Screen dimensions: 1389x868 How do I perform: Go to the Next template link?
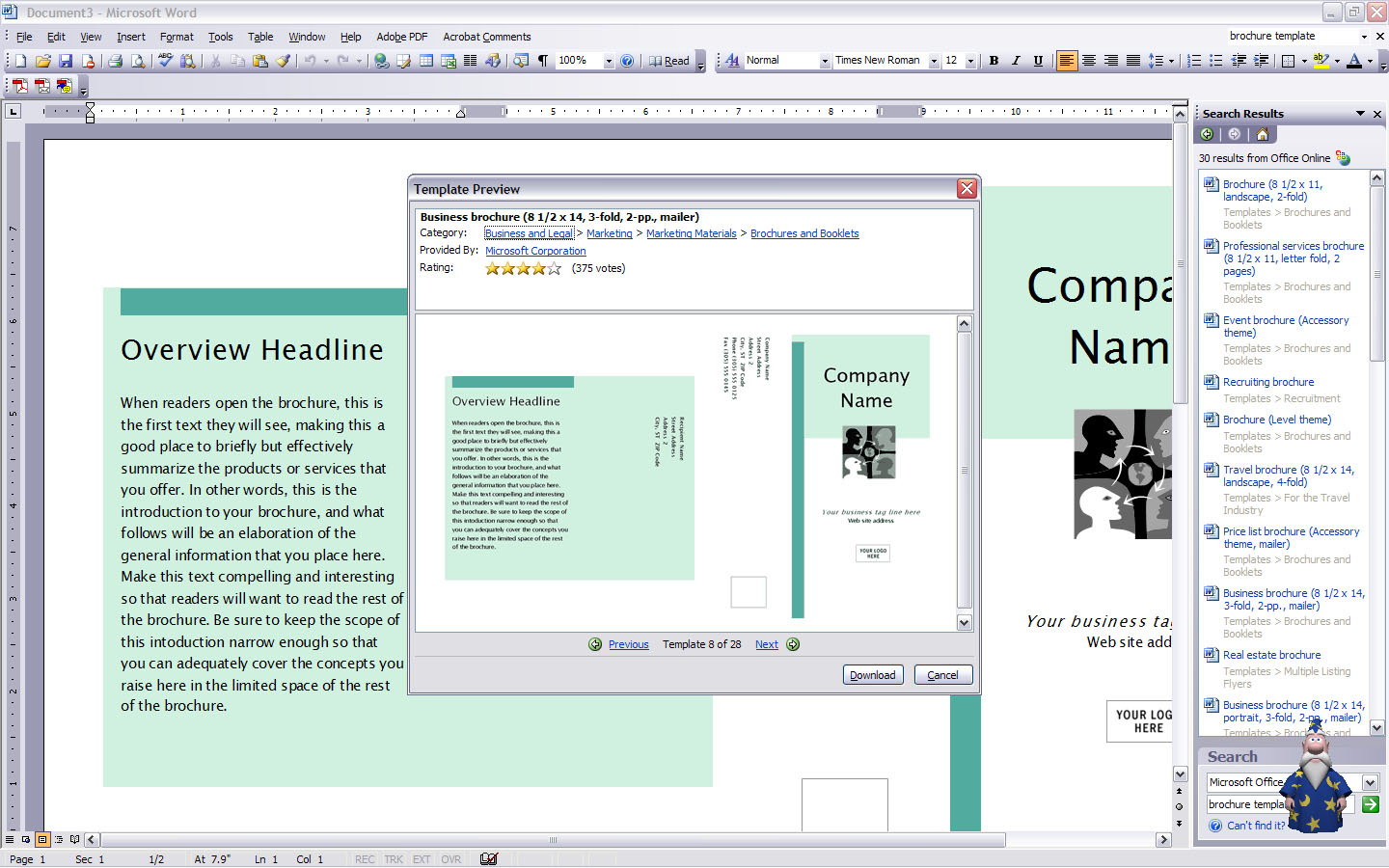click(766, 645)
